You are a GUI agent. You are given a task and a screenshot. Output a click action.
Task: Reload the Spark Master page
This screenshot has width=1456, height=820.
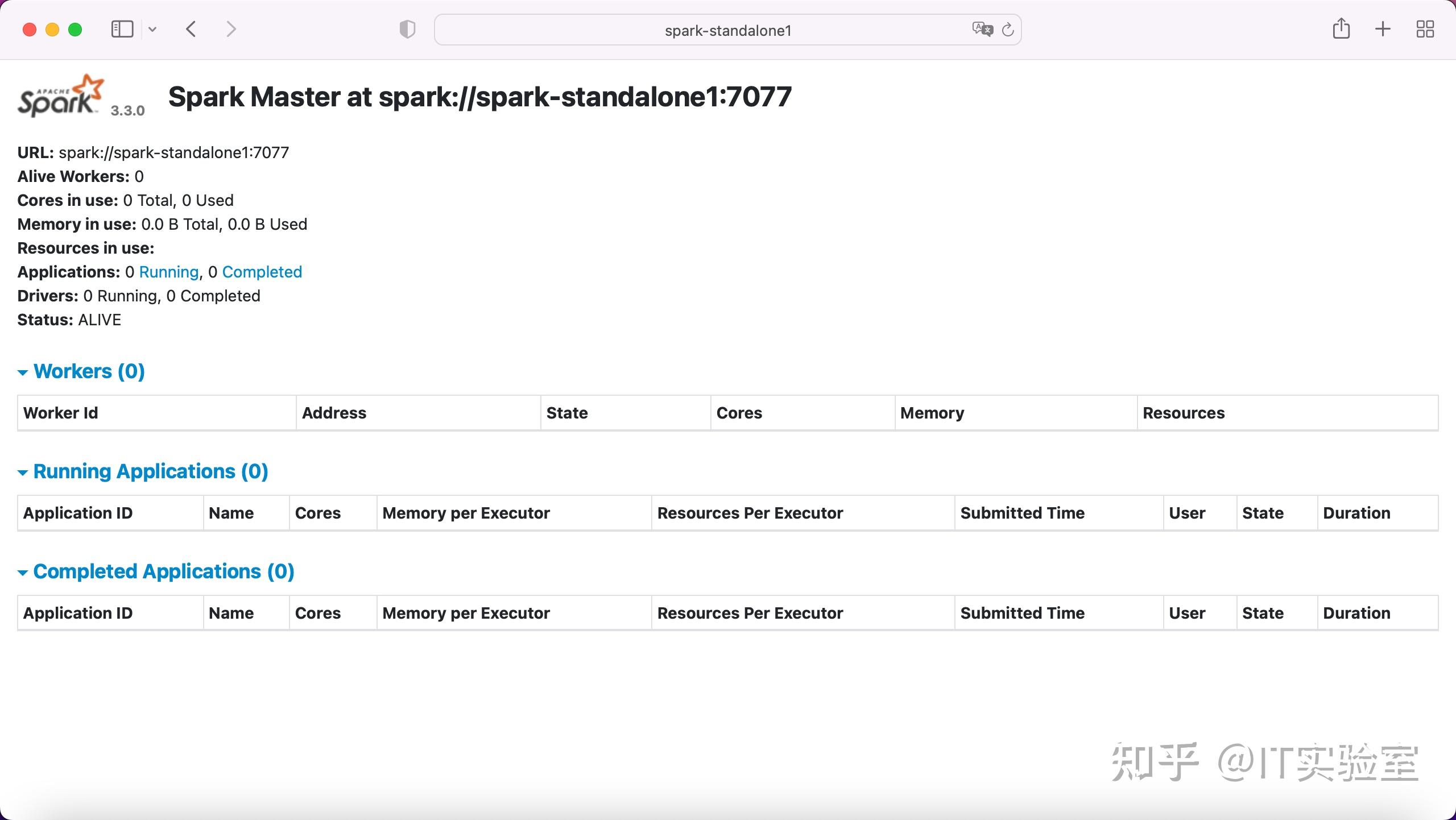pyautogui.click(x=1008, y=30)
